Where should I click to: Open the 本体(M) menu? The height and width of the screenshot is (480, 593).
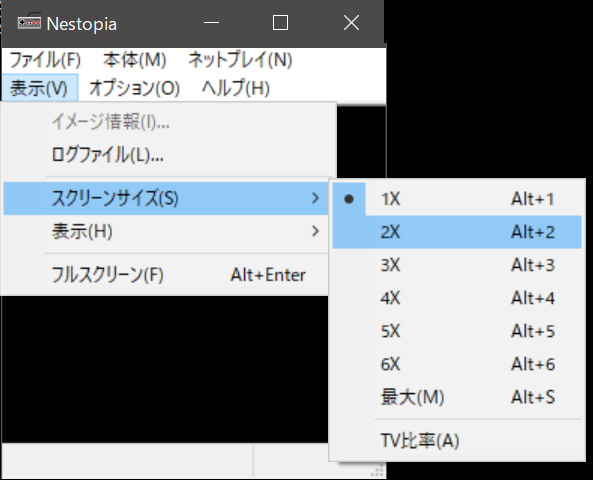coord(135,60)
